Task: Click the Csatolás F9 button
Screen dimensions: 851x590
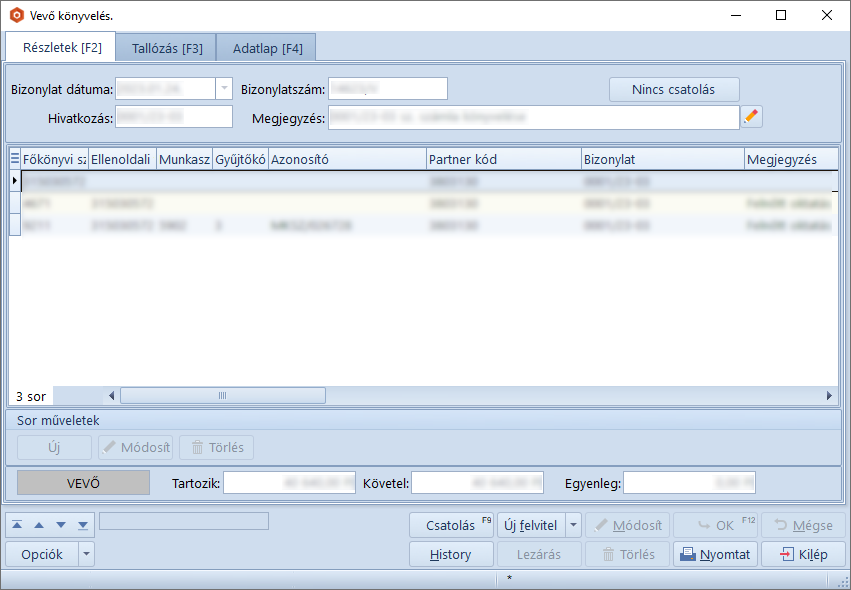Action: (x=451, y=525)
